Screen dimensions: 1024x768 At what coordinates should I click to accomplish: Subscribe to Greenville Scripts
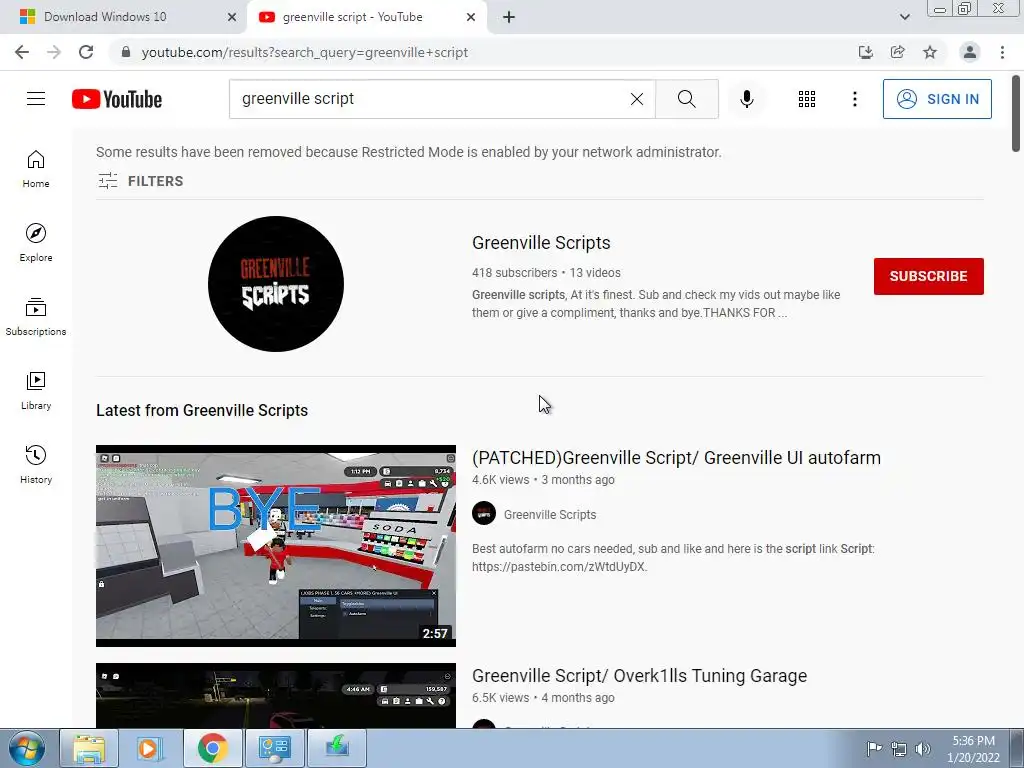929,276
